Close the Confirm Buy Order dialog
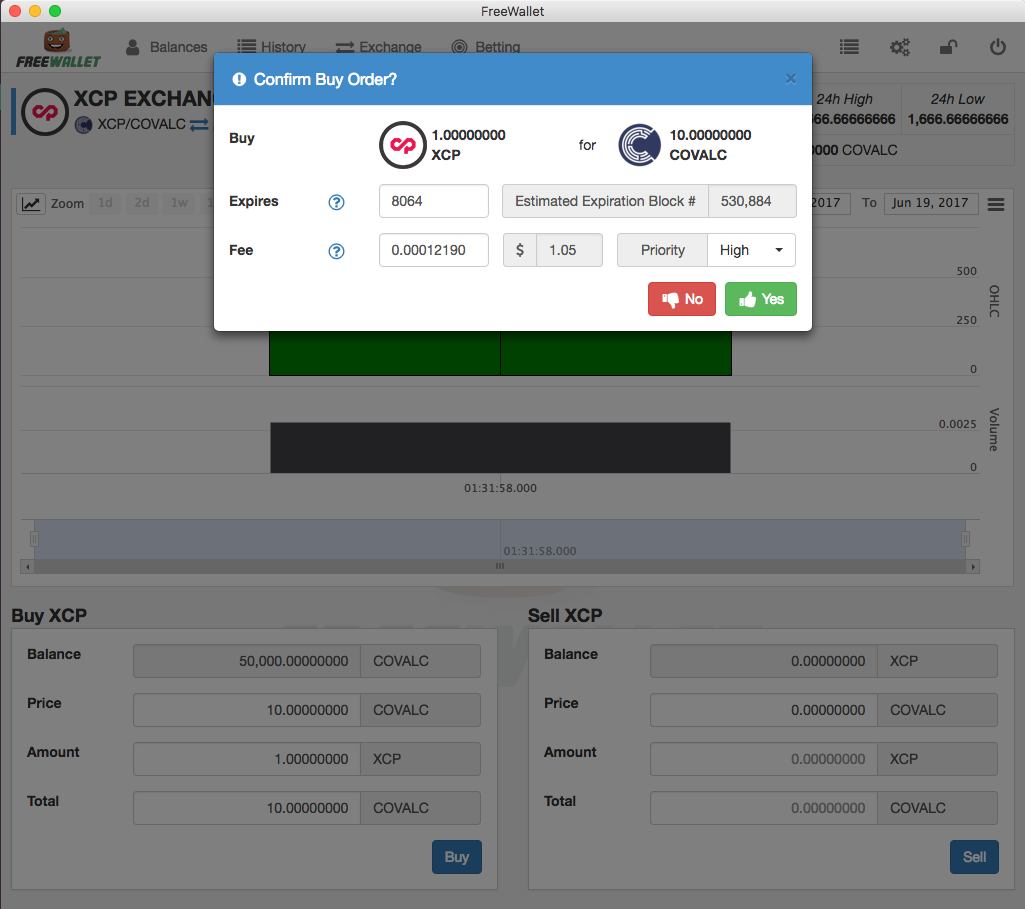 [x=790, y=79]
